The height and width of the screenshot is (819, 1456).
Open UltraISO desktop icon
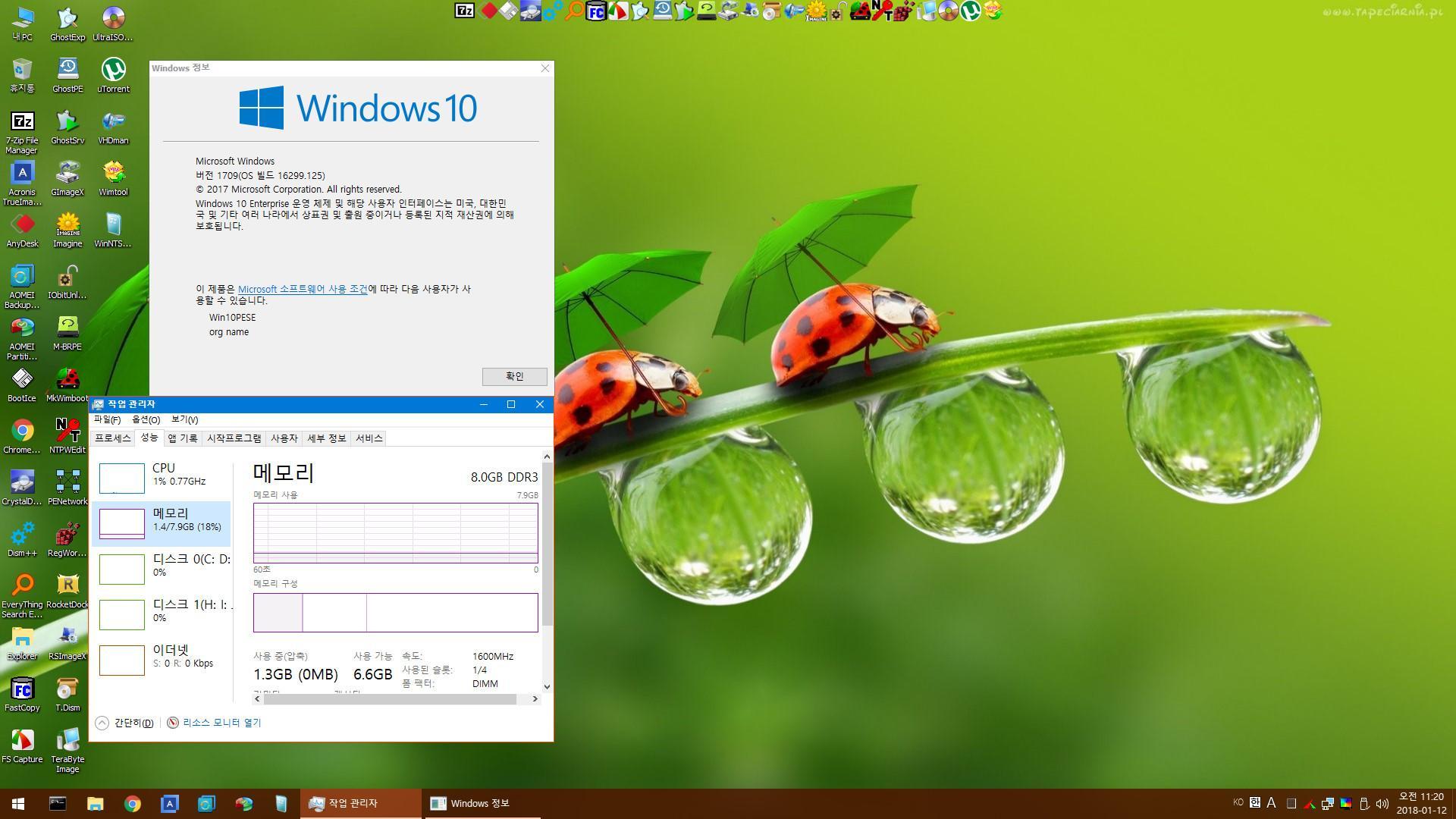tap(113, 24)
